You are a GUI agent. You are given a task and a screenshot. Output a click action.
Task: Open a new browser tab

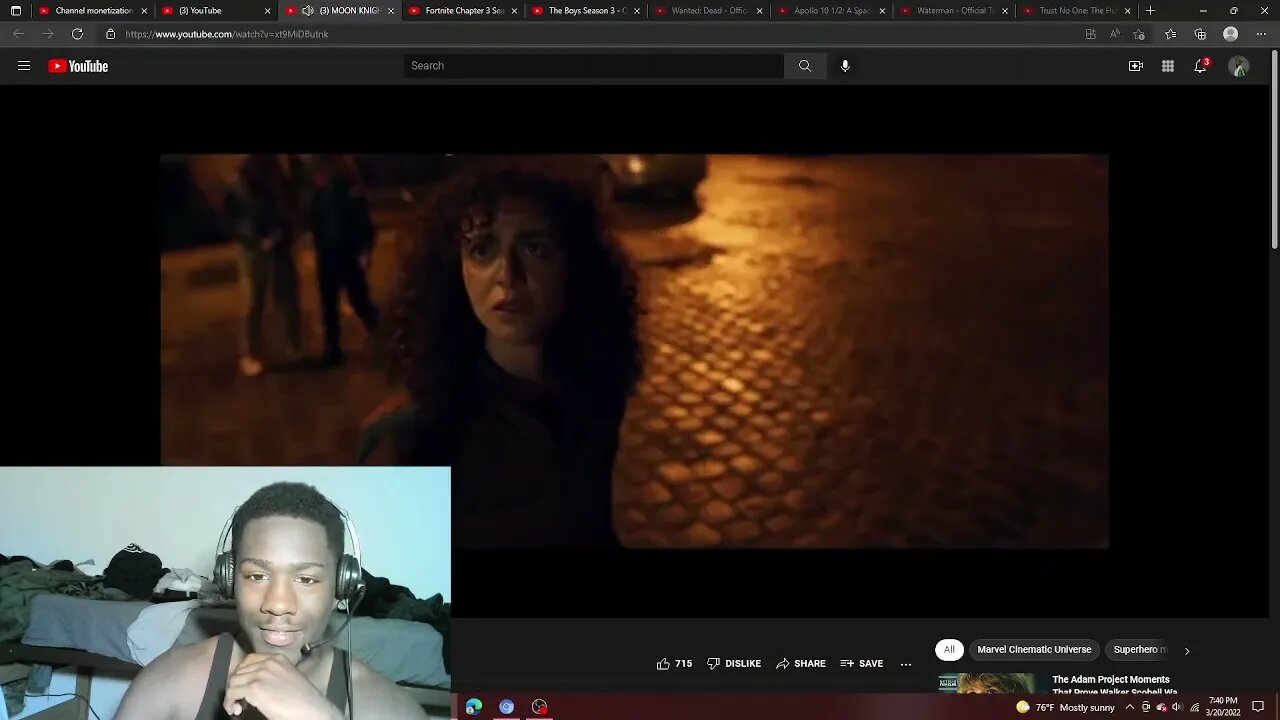coord(1151,11)
